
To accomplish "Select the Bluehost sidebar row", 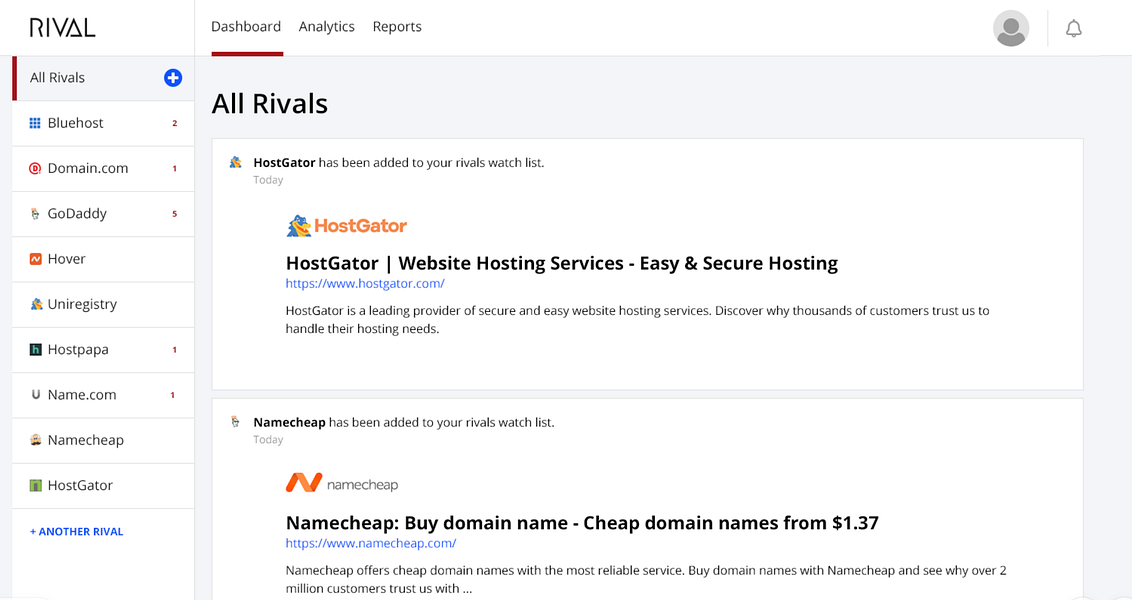I will point(103,123).
